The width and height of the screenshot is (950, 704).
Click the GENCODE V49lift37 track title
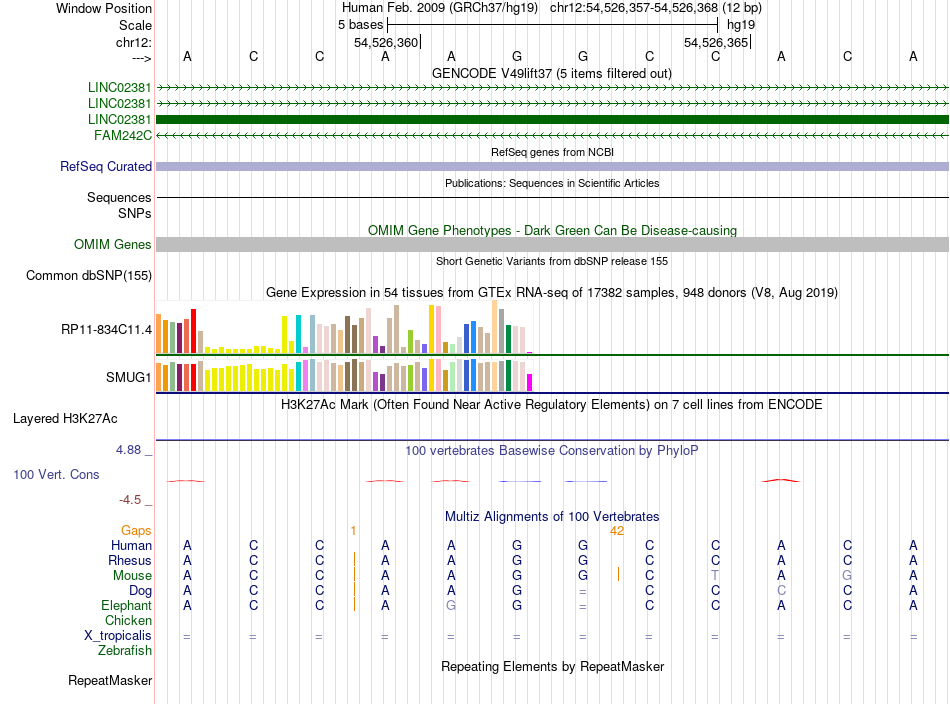point(551,74)
